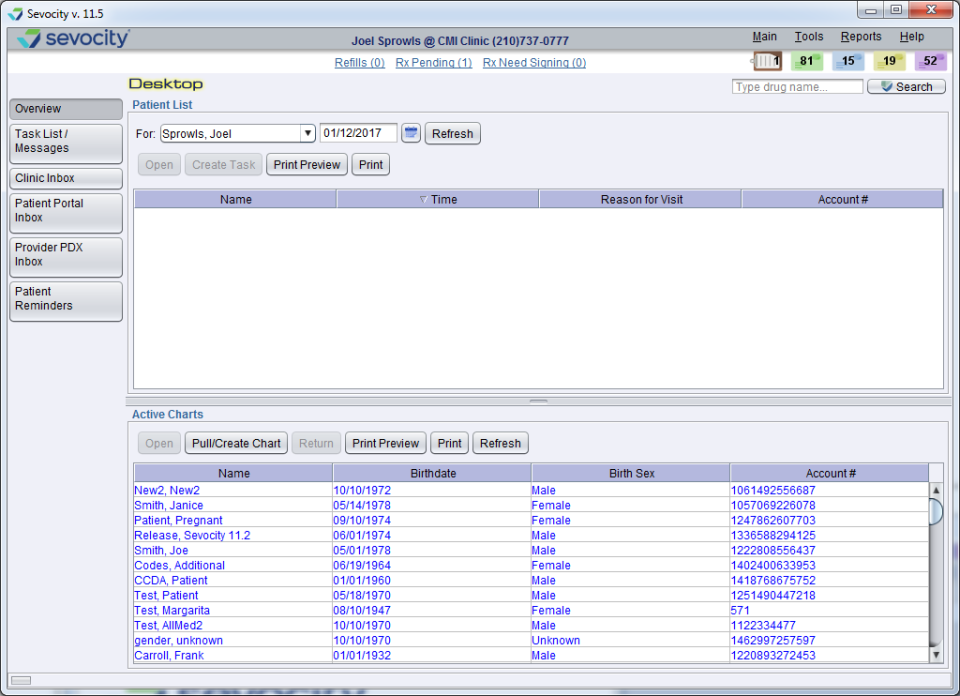Click the Pull/Create Chart button

coord(236,443)
